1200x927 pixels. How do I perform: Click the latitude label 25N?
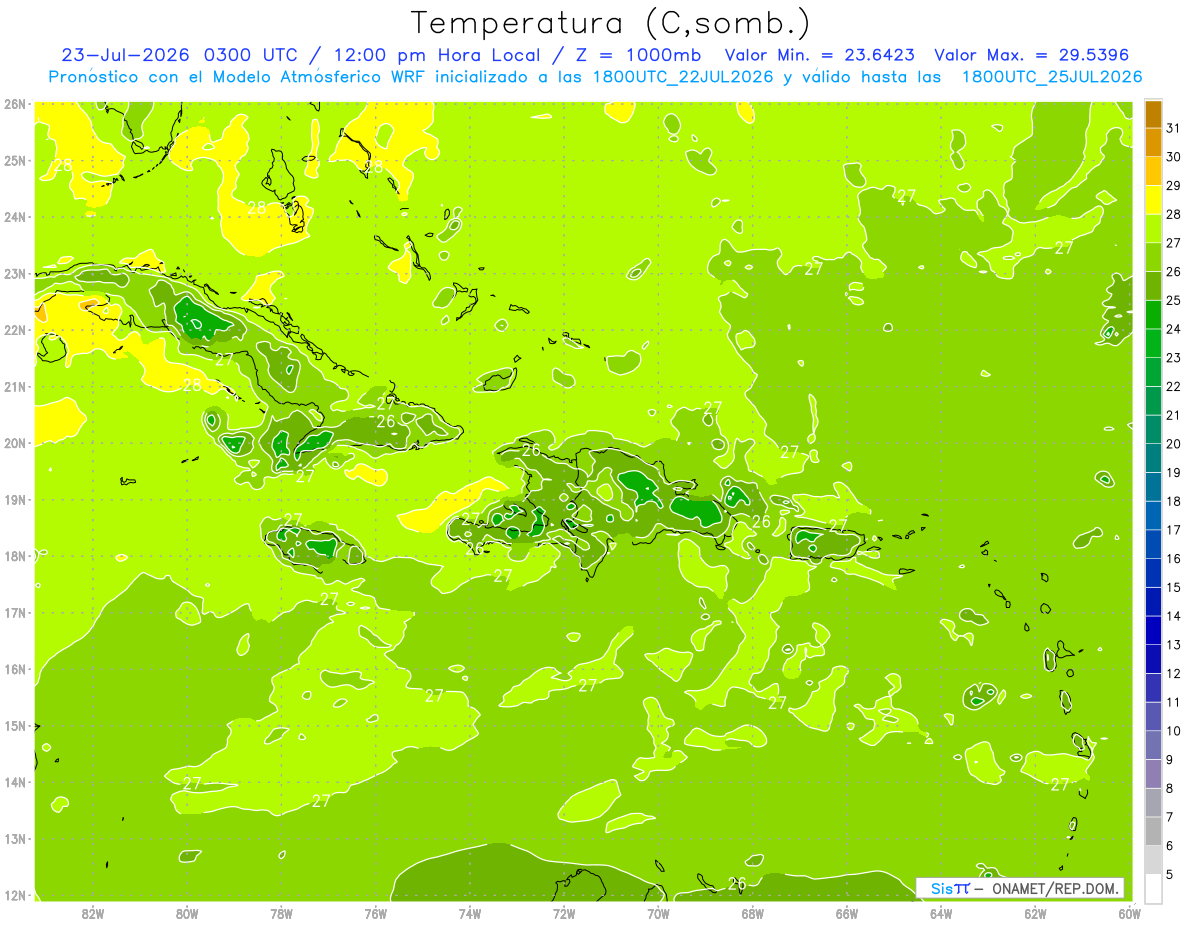[14, 161]
